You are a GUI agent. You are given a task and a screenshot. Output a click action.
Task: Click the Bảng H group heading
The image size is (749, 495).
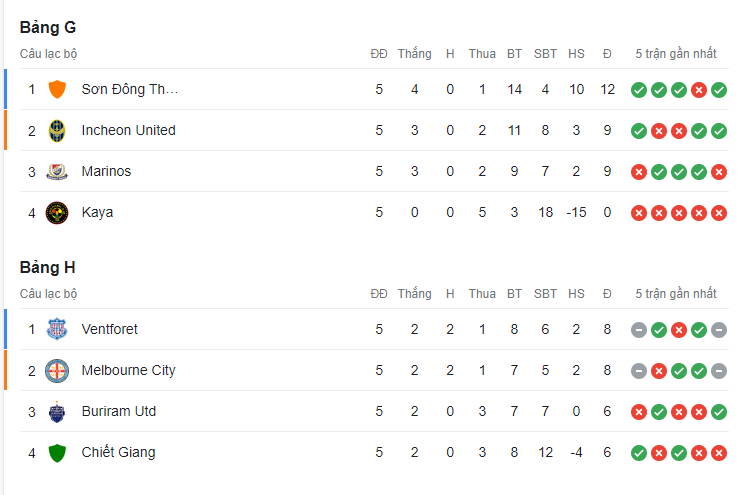[x=48, y=267]
